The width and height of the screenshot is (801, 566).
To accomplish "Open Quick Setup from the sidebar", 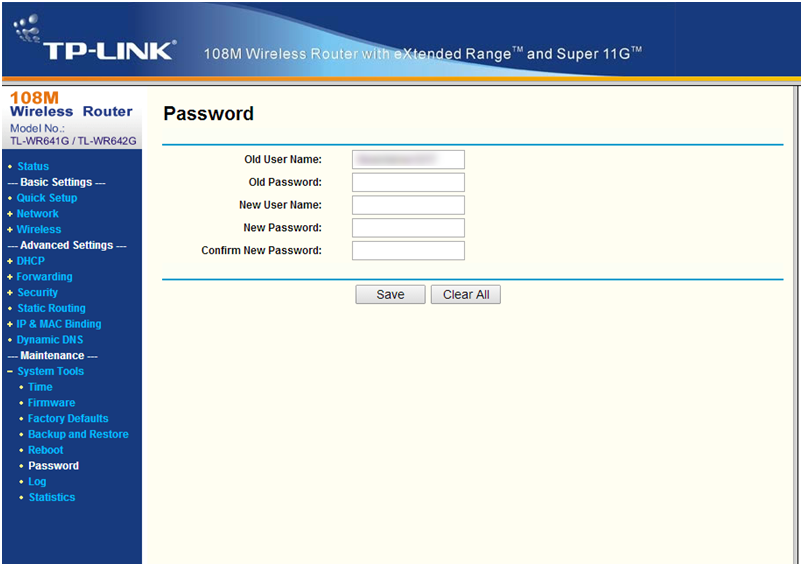I will coord(47,198).
